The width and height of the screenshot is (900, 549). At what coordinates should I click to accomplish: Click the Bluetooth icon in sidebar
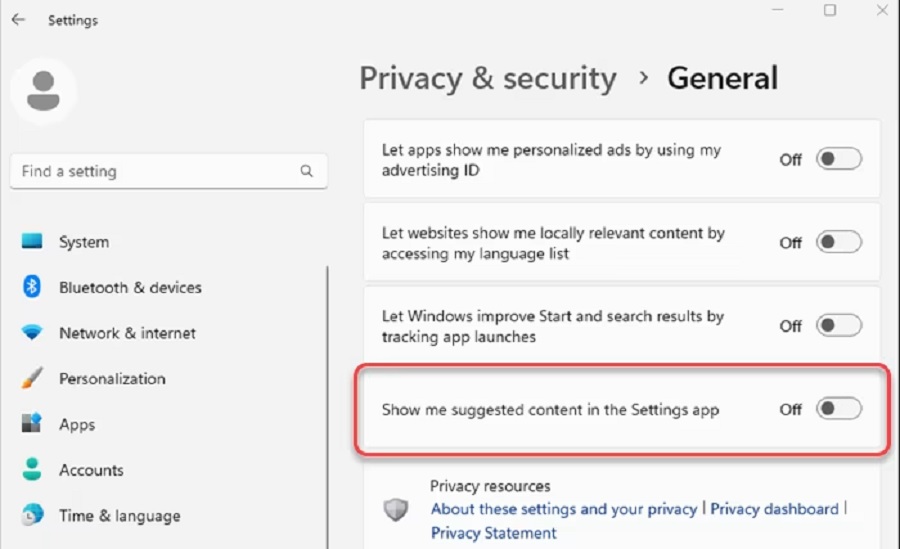tap(32, 287)
